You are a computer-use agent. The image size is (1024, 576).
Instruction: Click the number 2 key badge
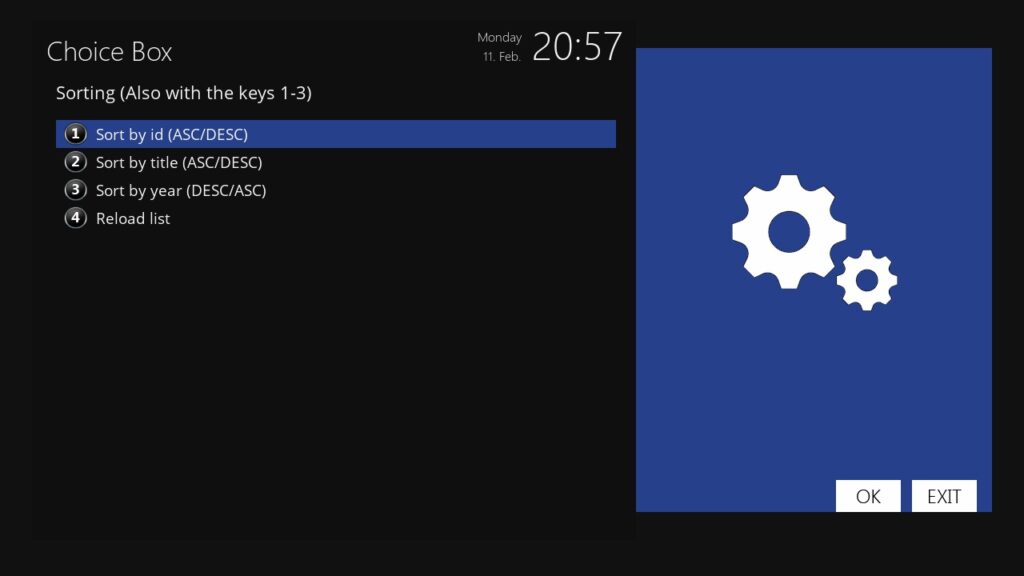[x=75, y=162]
